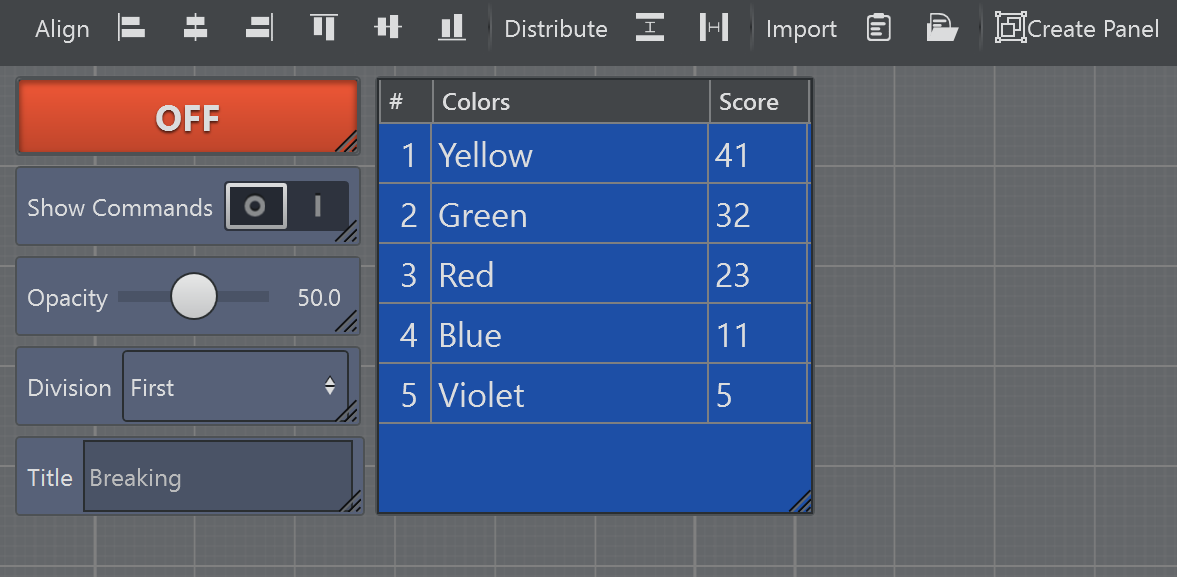
Task: Distribute widgets vertically
Action: (650, 28)
